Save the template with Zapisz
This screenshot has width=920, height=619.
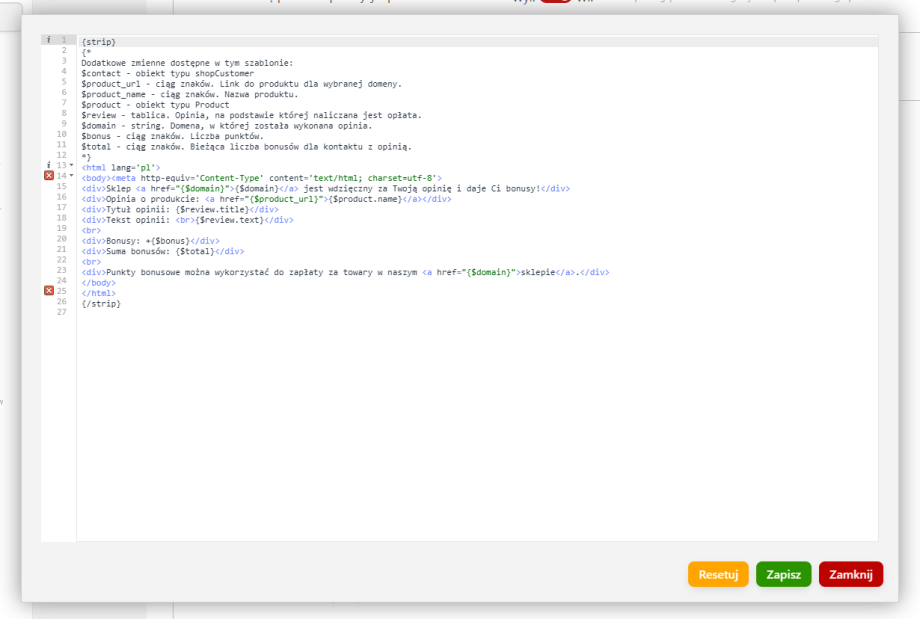(x=783, y=574)
